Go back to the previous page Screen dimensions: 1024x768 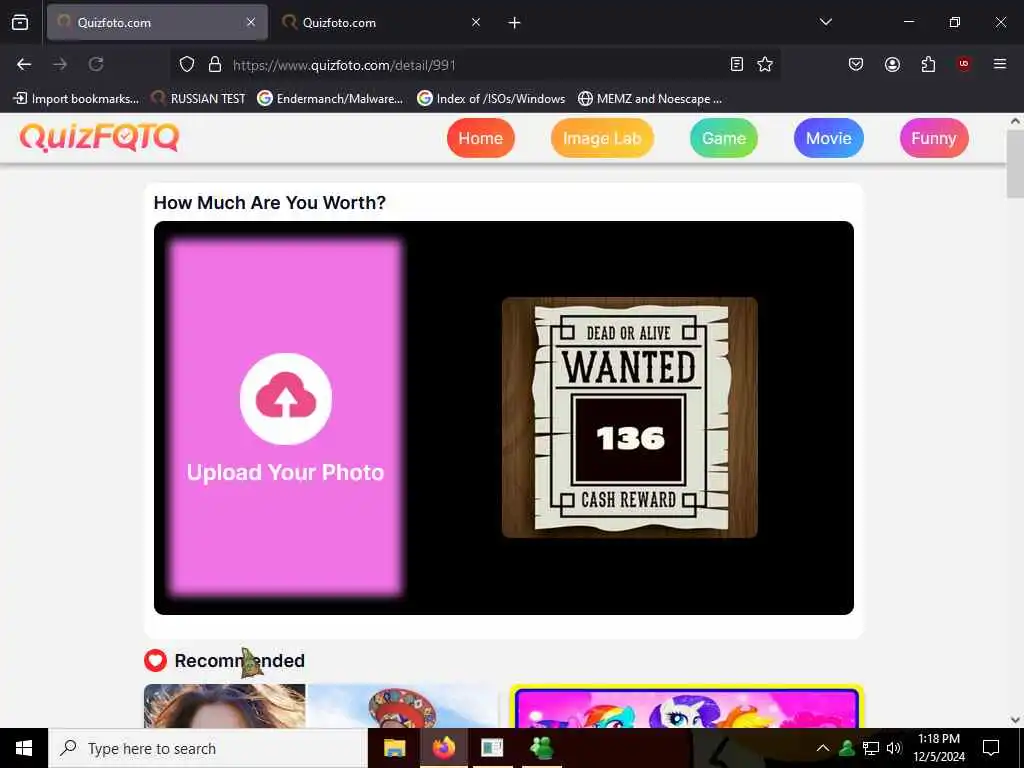pyautogui.click(x=24, y=64)
